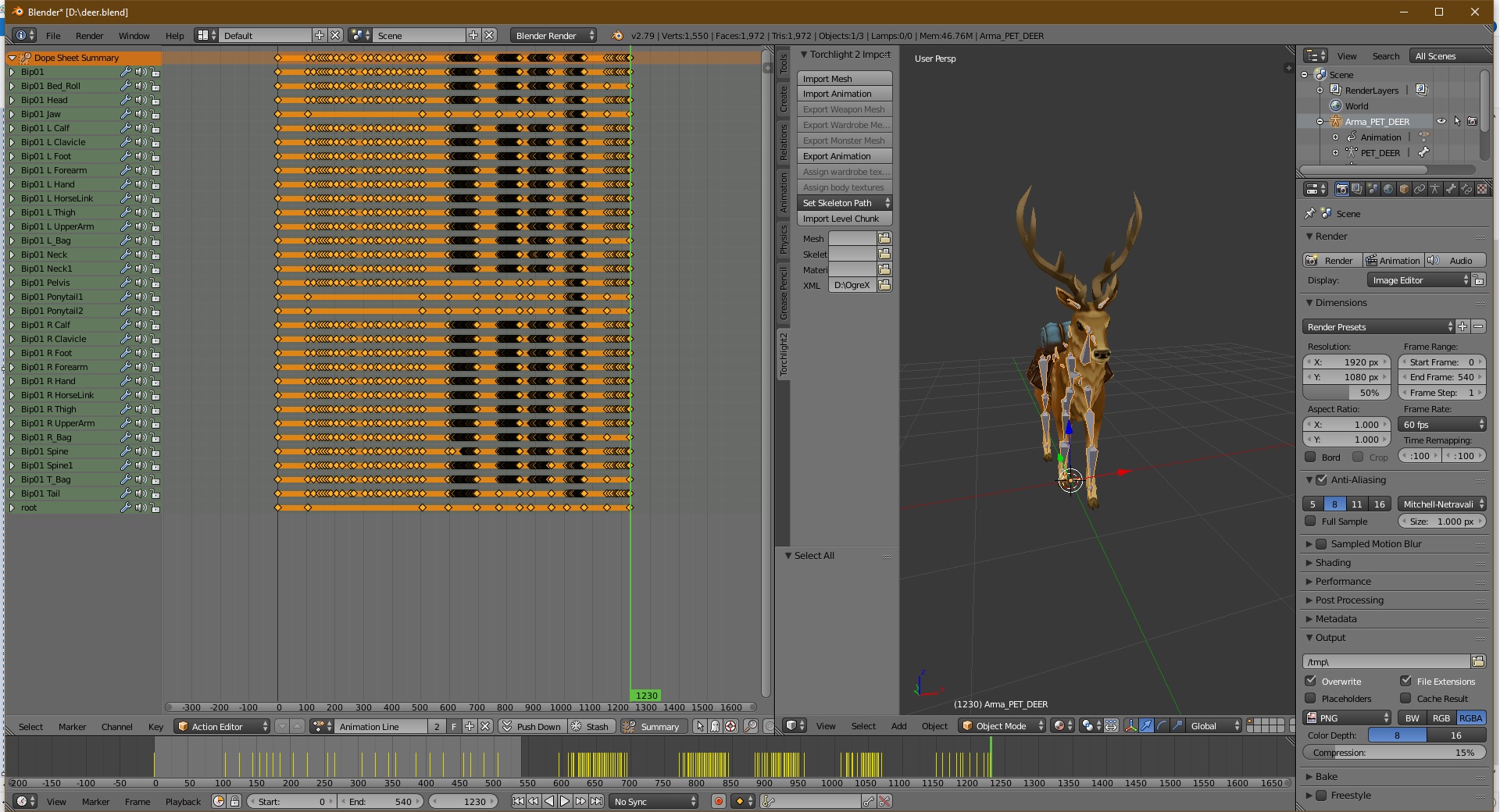Click the record auto-keyframe button
This screenshot has height=812, width=1500.
[718, 801]
